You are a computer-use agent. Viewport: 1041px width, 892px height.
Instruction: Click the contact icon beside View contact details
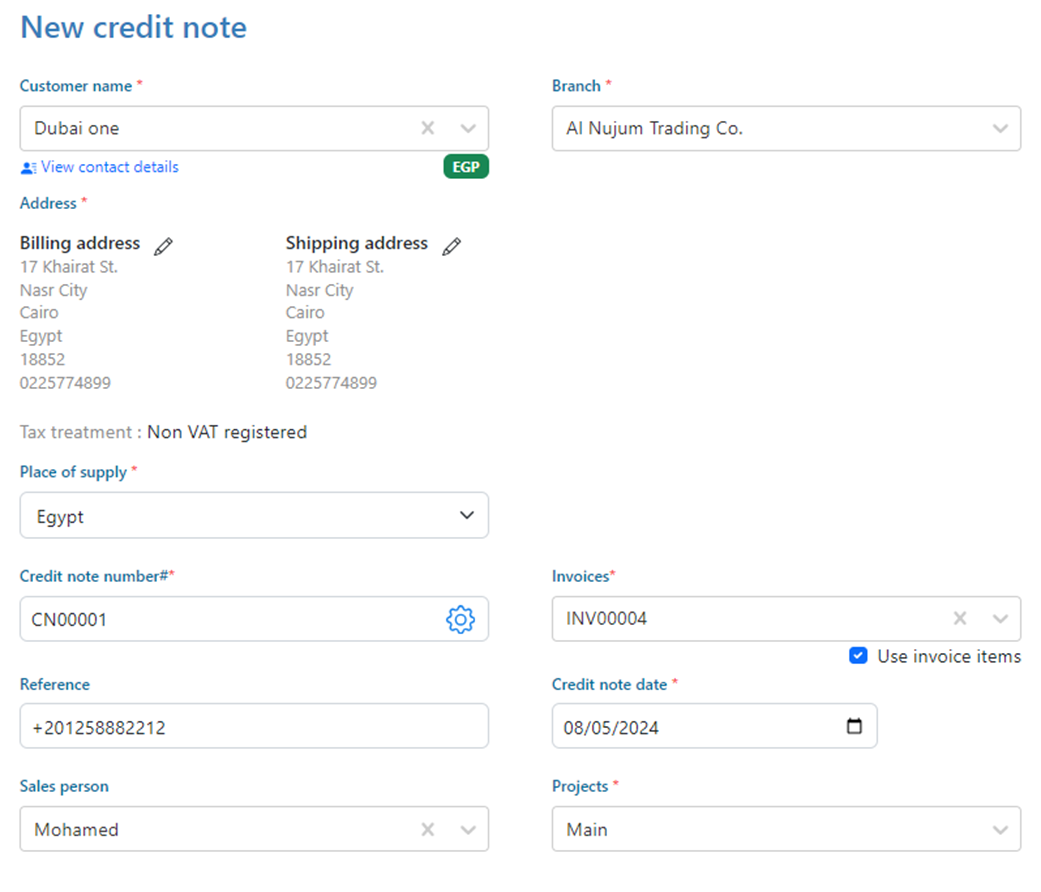pyautogui.click(x=28, y=167)
